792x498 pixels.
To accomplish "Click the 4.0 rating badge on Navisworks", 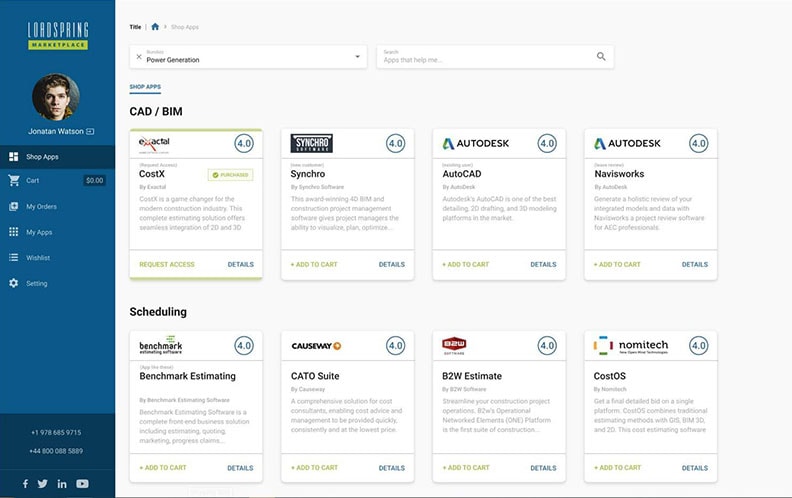I will coord(699,143).
